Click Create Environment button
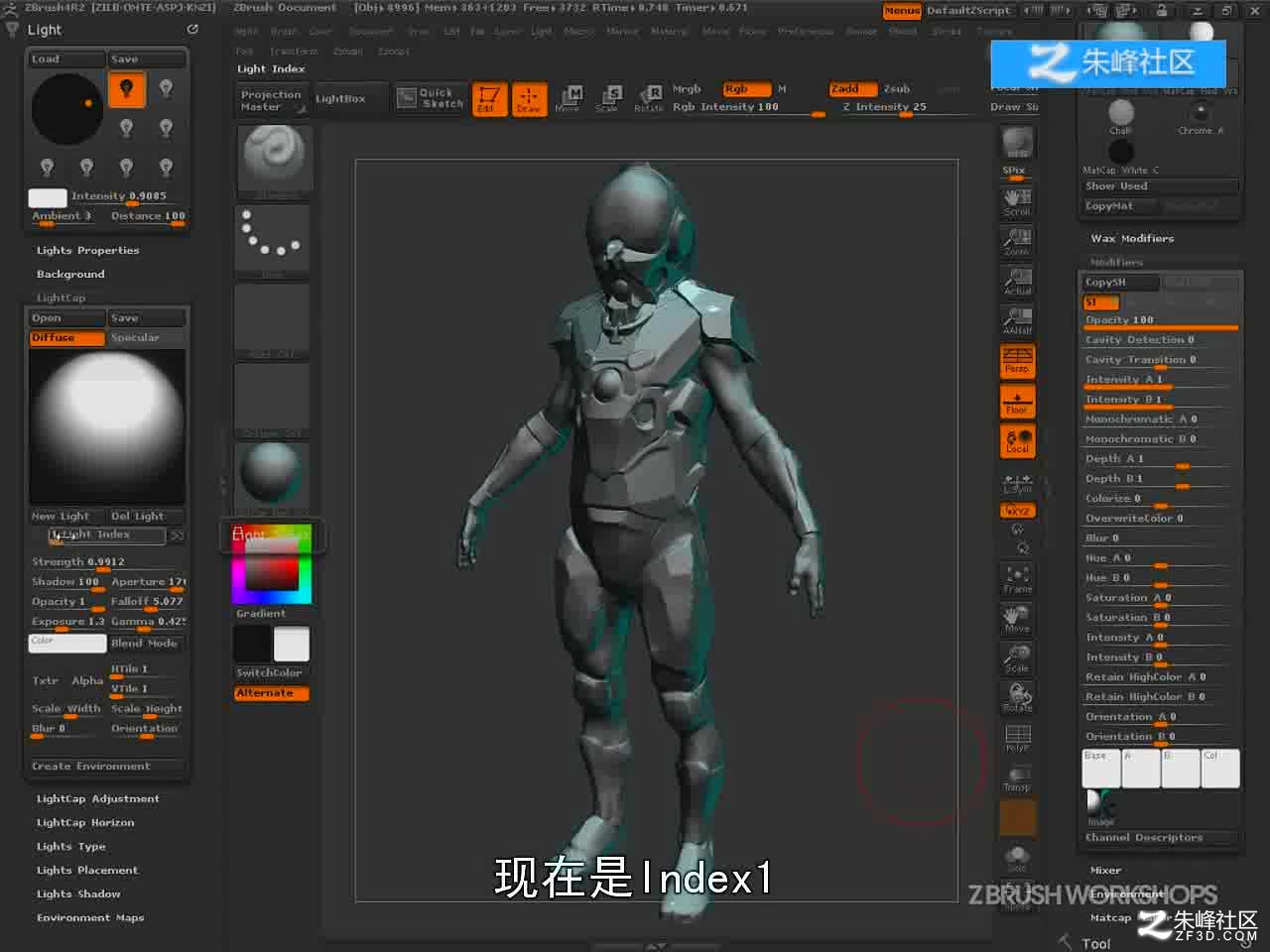 (106, 767)
